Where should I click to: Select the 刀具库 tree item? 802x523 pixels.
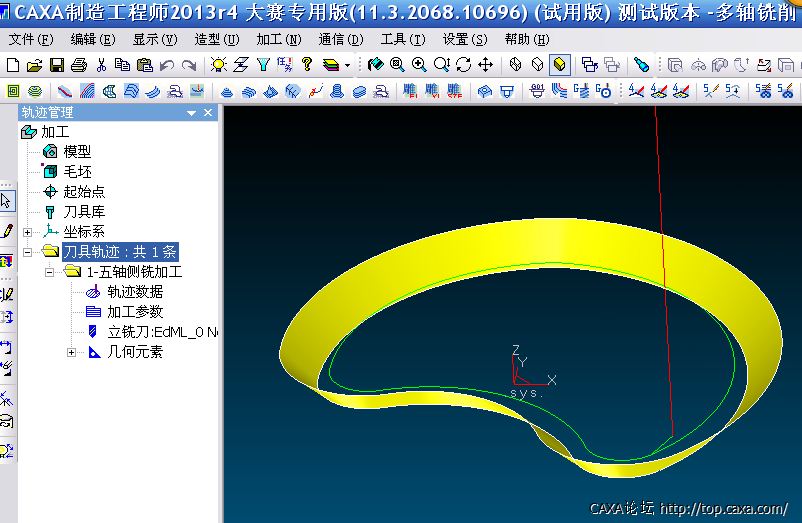pyautogui.click(x=74, y=212)
